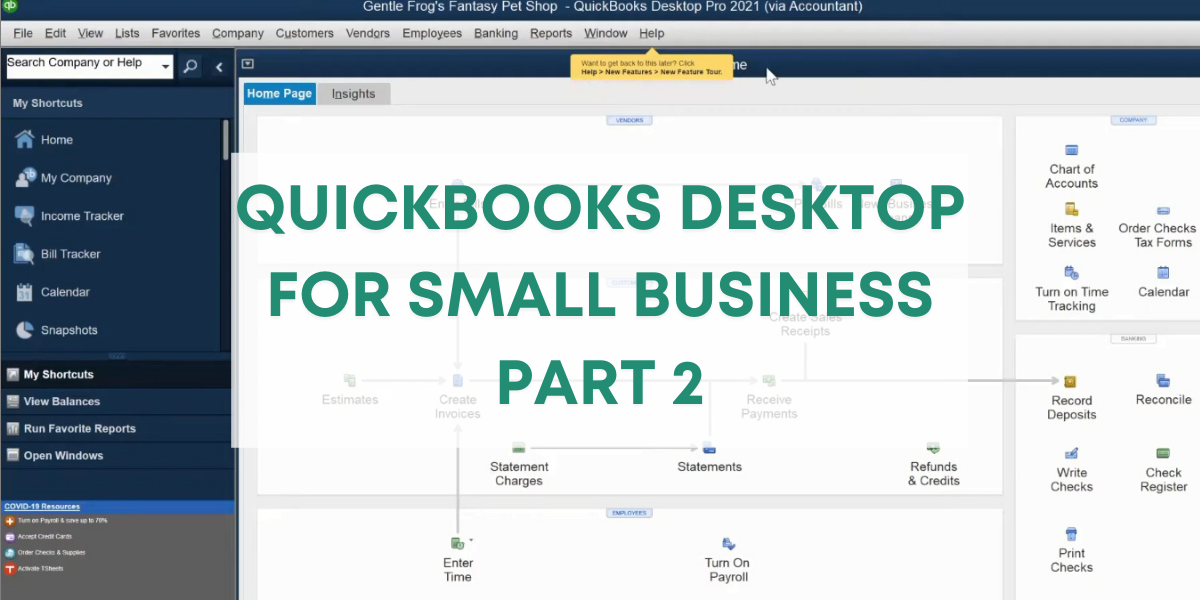1200x600 pixels.
Task: Open Print Checks icon
Action: pos(1072,534)
